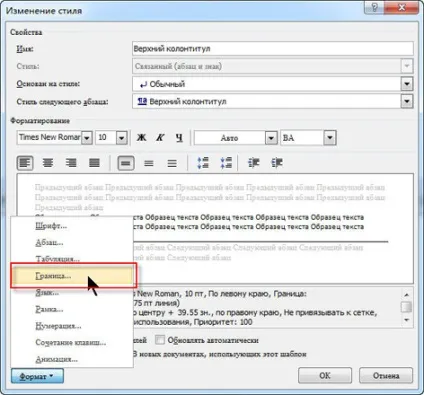
Task: Set double line spacing
Action: (x=172, y=163)
